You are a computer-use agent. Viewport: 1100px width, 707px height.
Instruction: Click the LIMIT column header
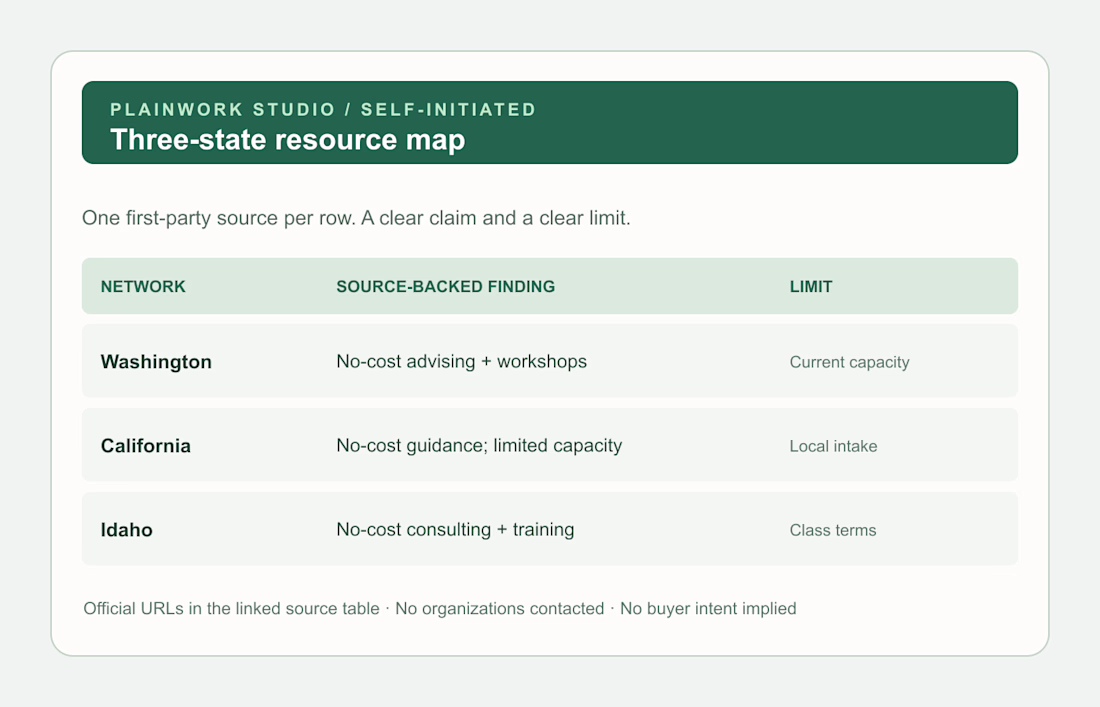point(811,286)
